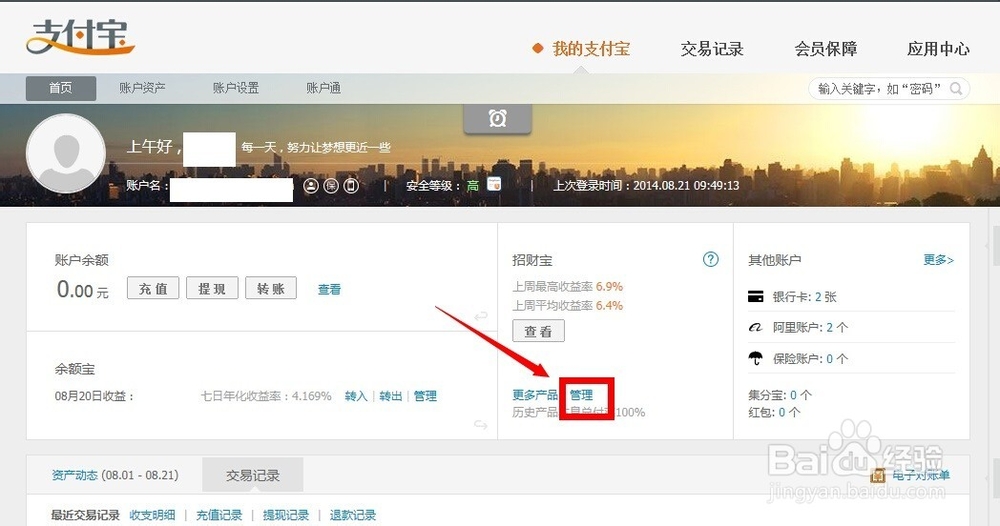Click 七日年化收益率: 4.169% text
Viewport: 1000px width, 526px height.
tap(266, 396)
